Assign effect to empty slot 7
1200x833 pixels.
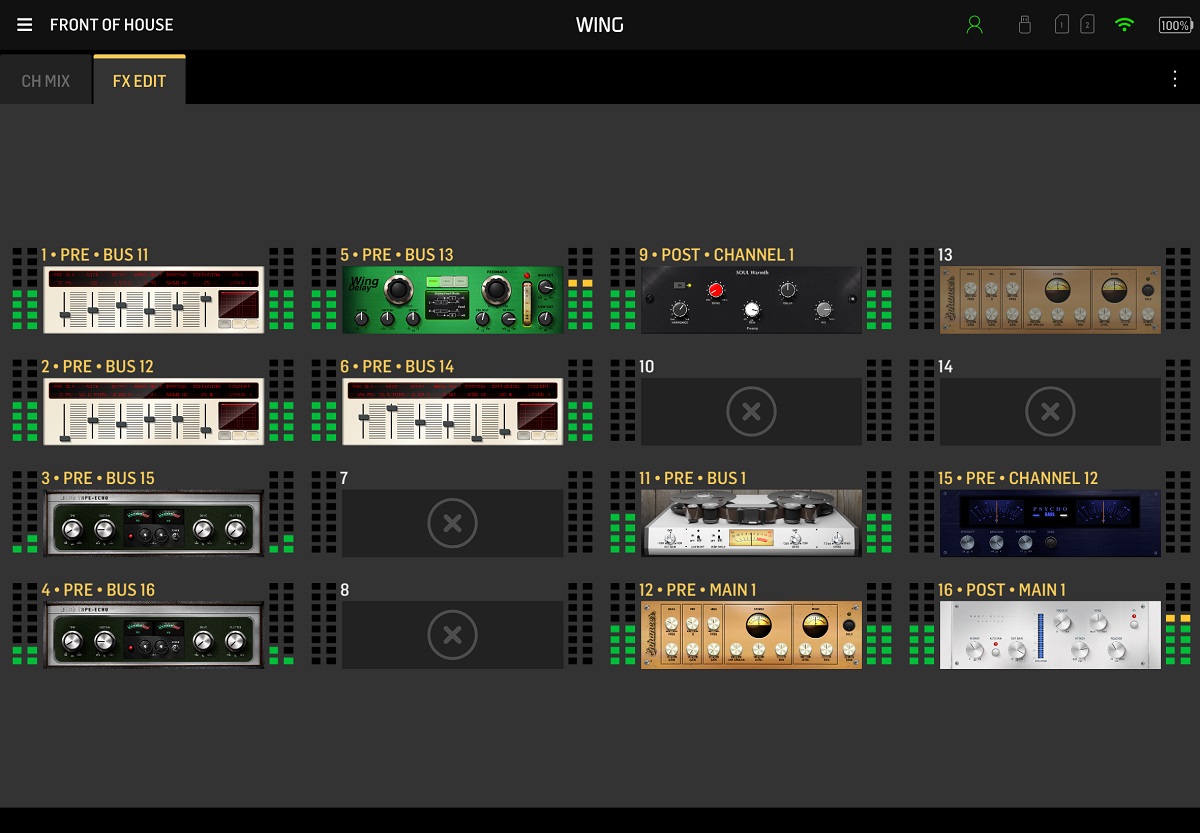point(453,523)
